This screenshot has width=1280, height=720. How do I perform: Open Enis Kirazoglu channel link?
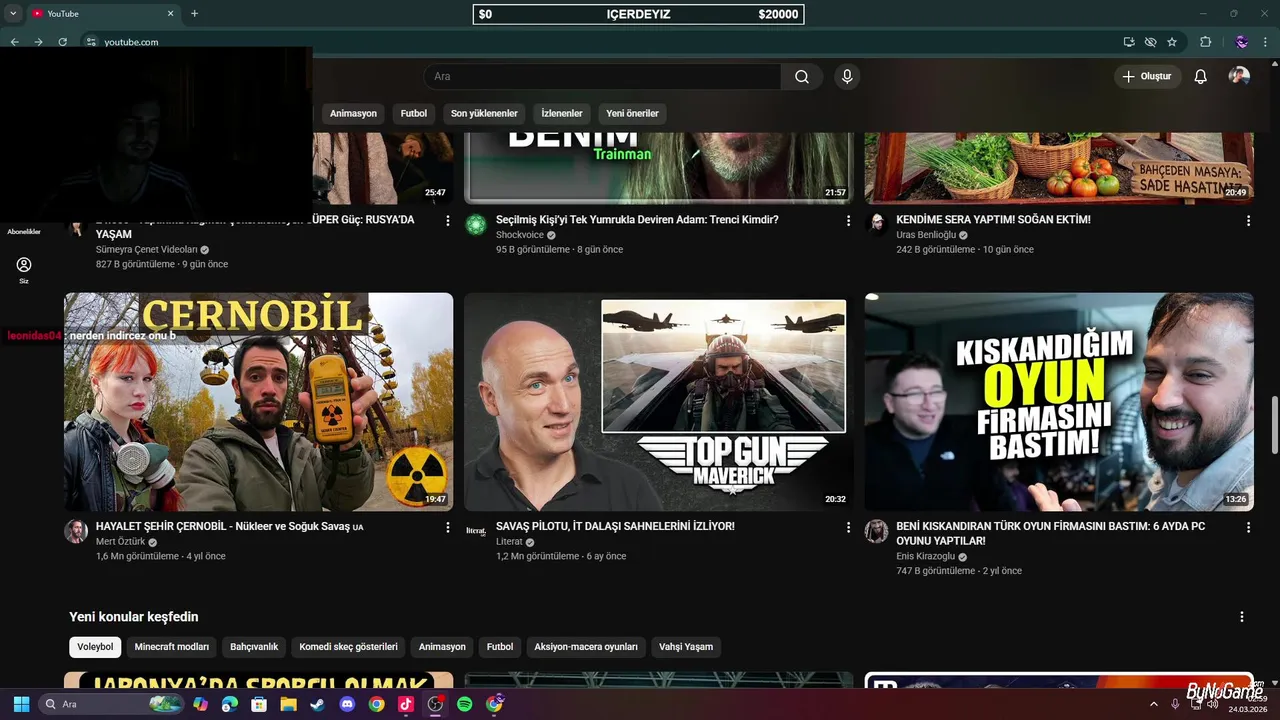[925, 557]
